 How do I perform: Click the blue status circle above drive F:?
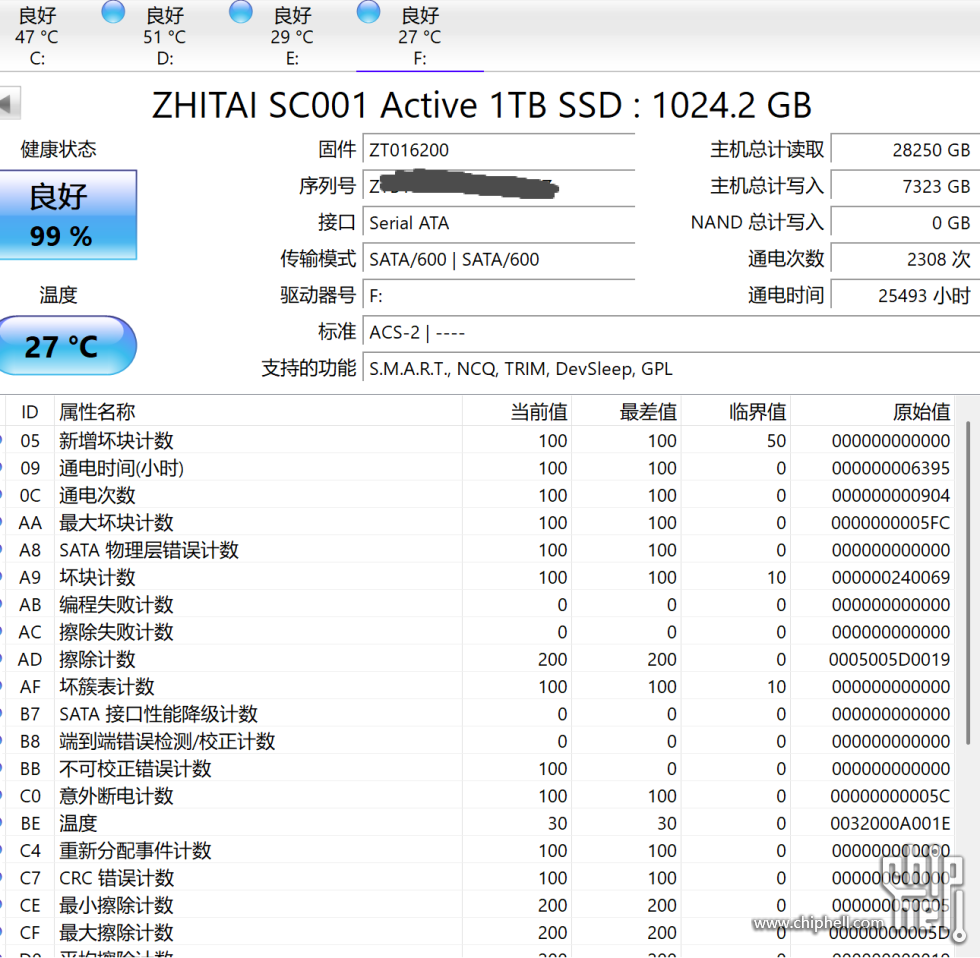(368, 13)
